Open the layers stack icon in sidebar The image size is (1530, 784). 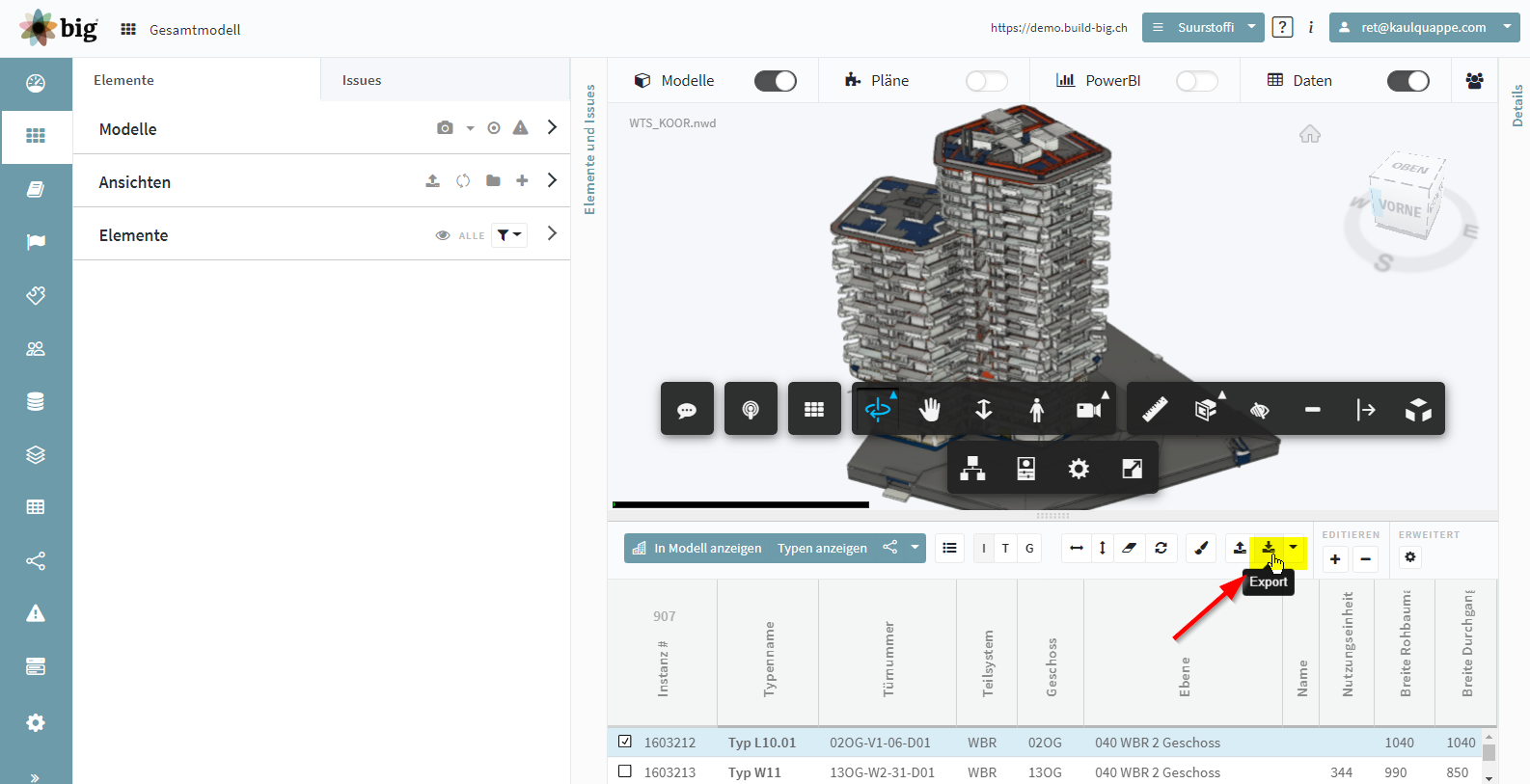coord(36,454)
